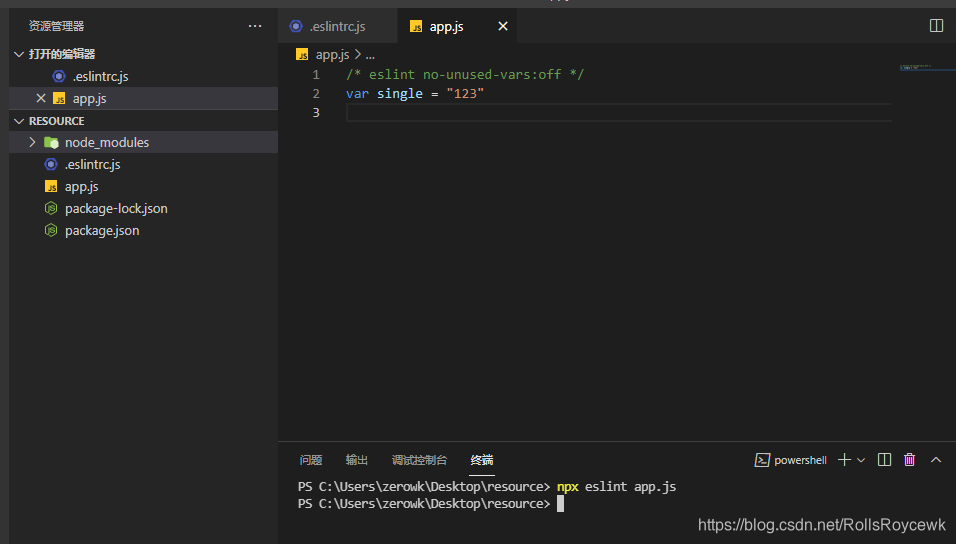Image resolution: width=956 pixels, height=544 pixels.
Task: Switch to the 问题 panel tab
Action: pyautogui.click(x=311, y=460)
